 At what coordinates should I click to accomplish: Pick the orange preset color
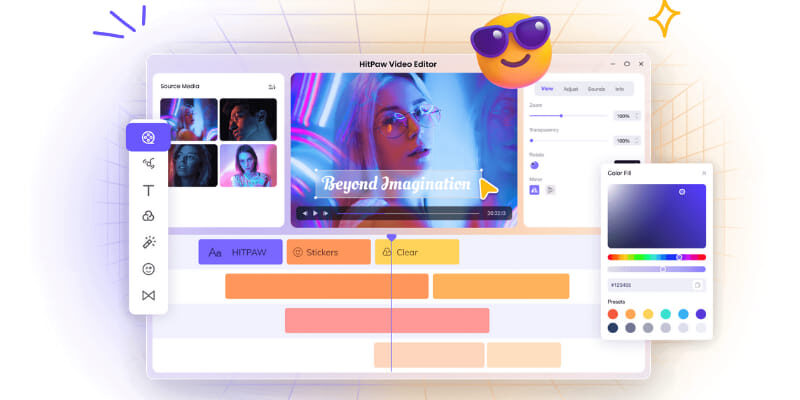[631, 314]
